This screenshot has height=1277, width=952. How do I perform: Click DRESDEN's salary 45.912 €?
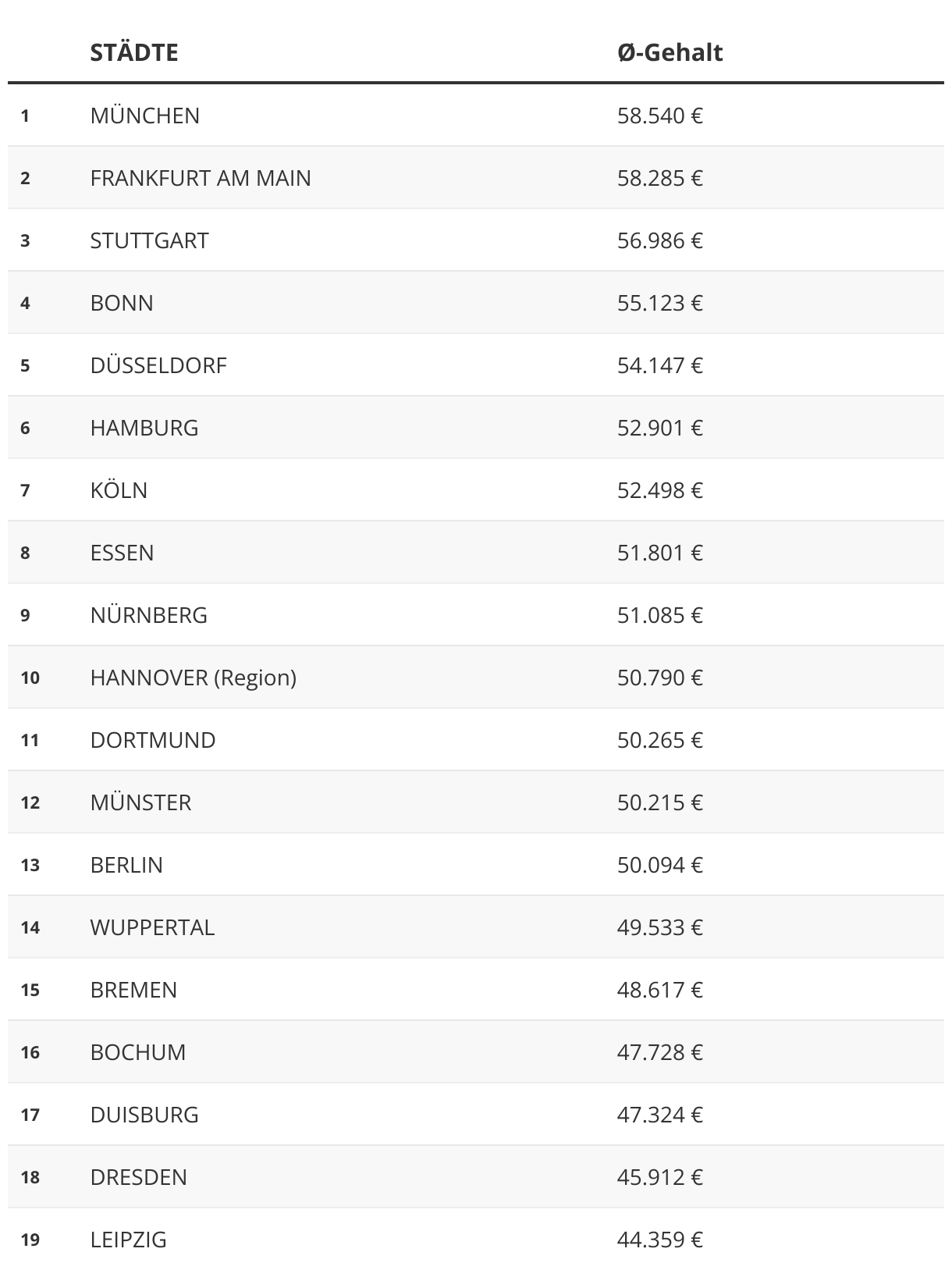click(660, 1177)
